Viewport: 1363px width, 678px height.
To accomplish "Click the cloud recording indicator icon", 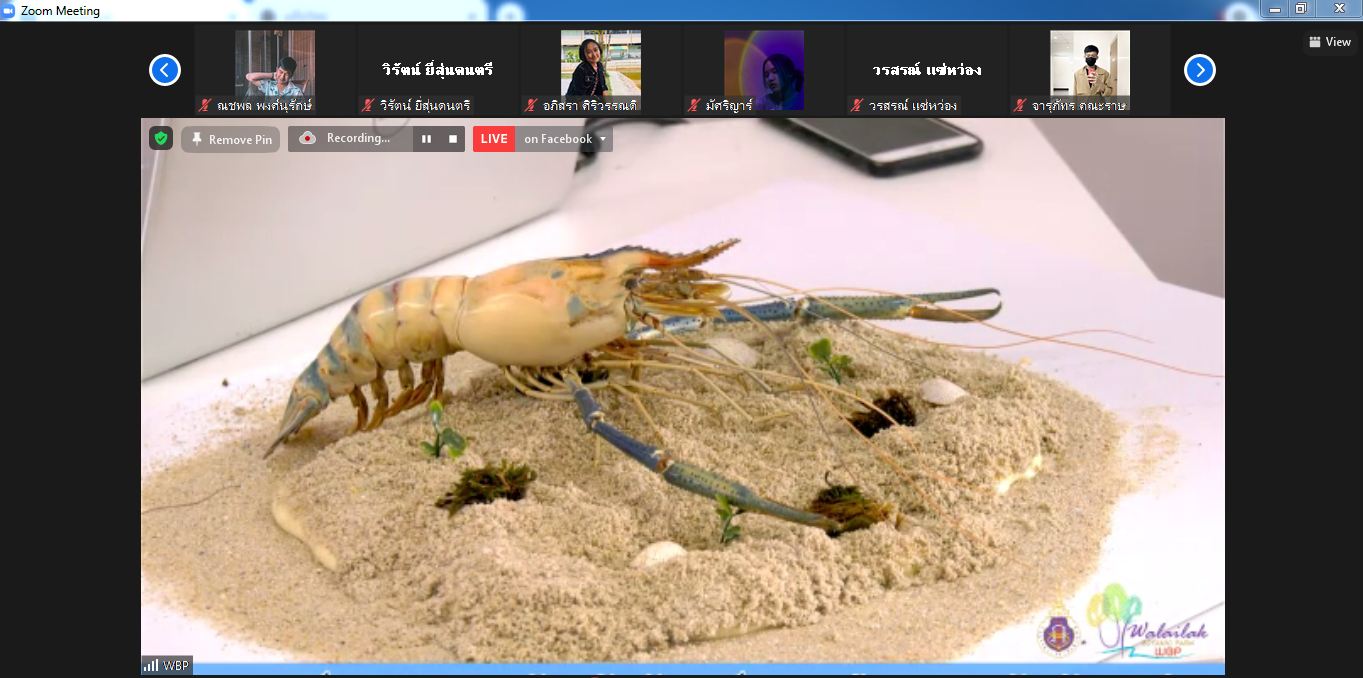I will [x=308, y=138].
